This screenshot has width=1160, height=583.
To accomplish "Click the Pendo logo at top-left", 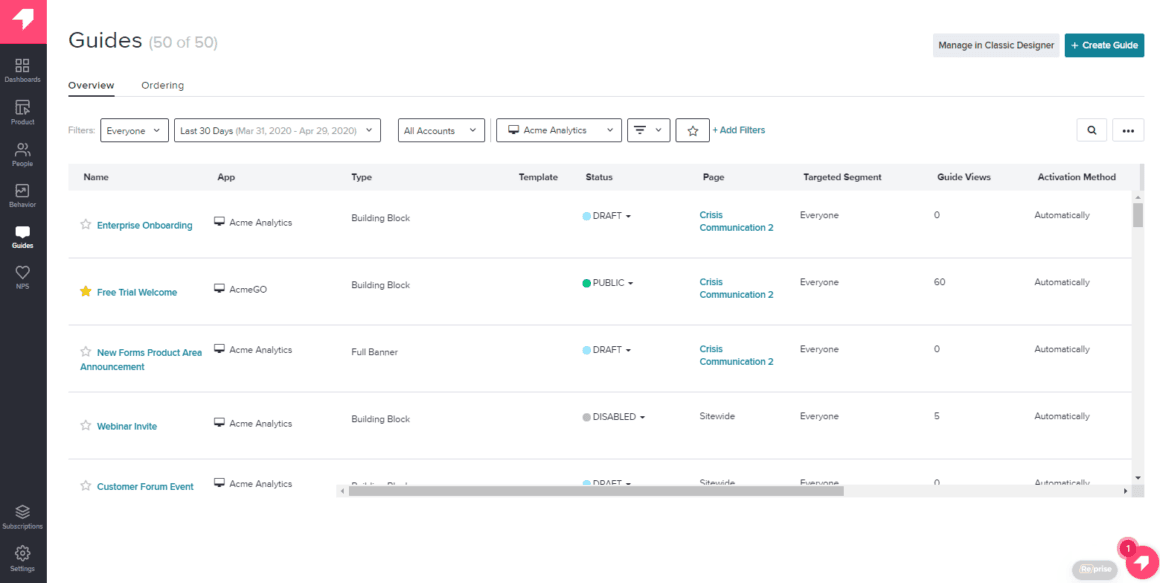I will pyautogui.click(x=23, y=21).
